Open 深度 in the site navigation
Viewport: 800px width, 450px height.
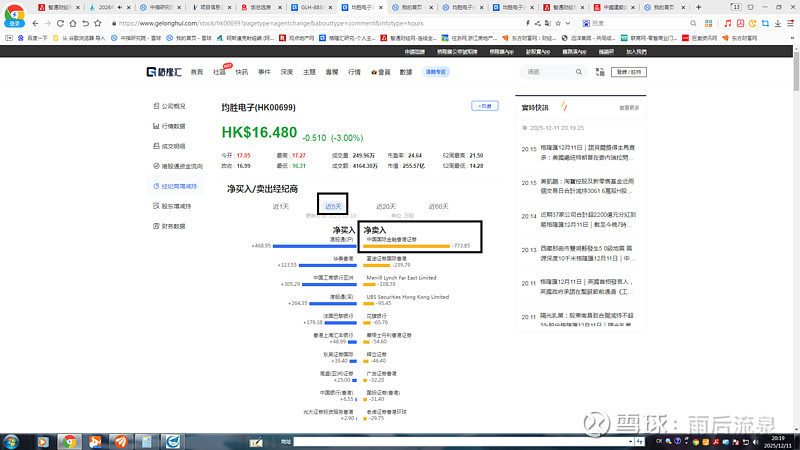click(x=287, y=72)
